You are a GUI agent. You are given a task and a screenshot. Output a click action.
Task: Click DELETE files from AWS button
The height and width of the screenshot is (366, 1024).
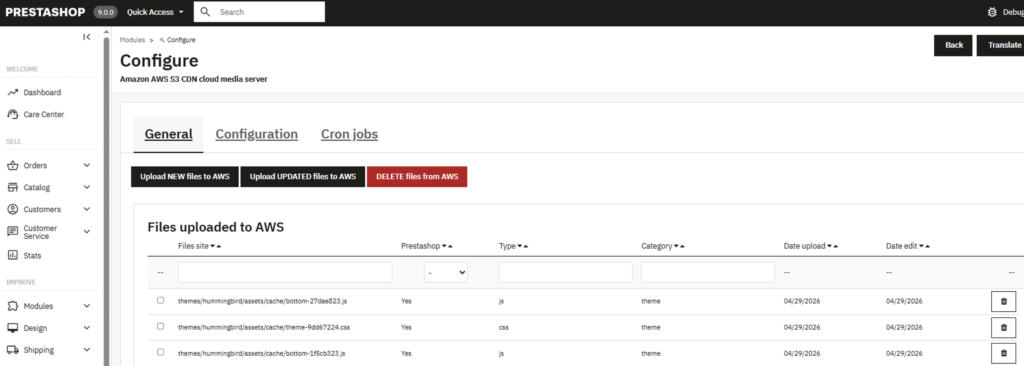click(x=417, y=176)
